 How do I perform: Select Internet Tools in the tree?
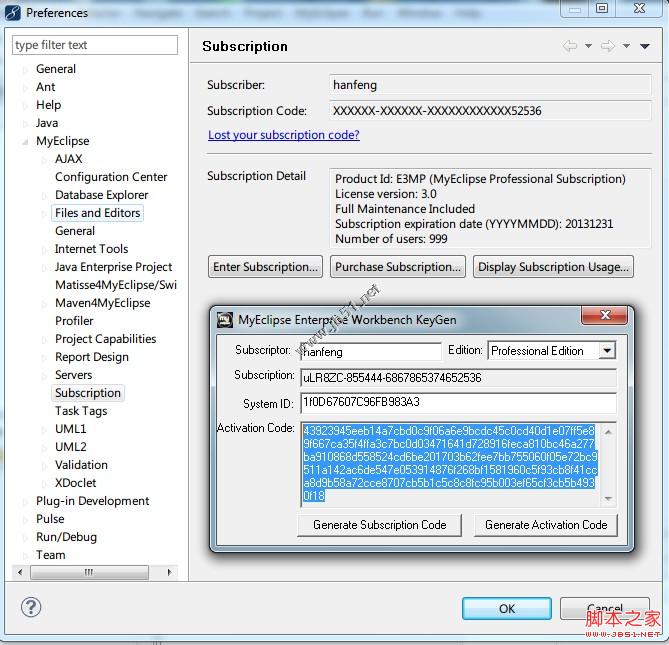pyautogui.click(x=91, y=249)
